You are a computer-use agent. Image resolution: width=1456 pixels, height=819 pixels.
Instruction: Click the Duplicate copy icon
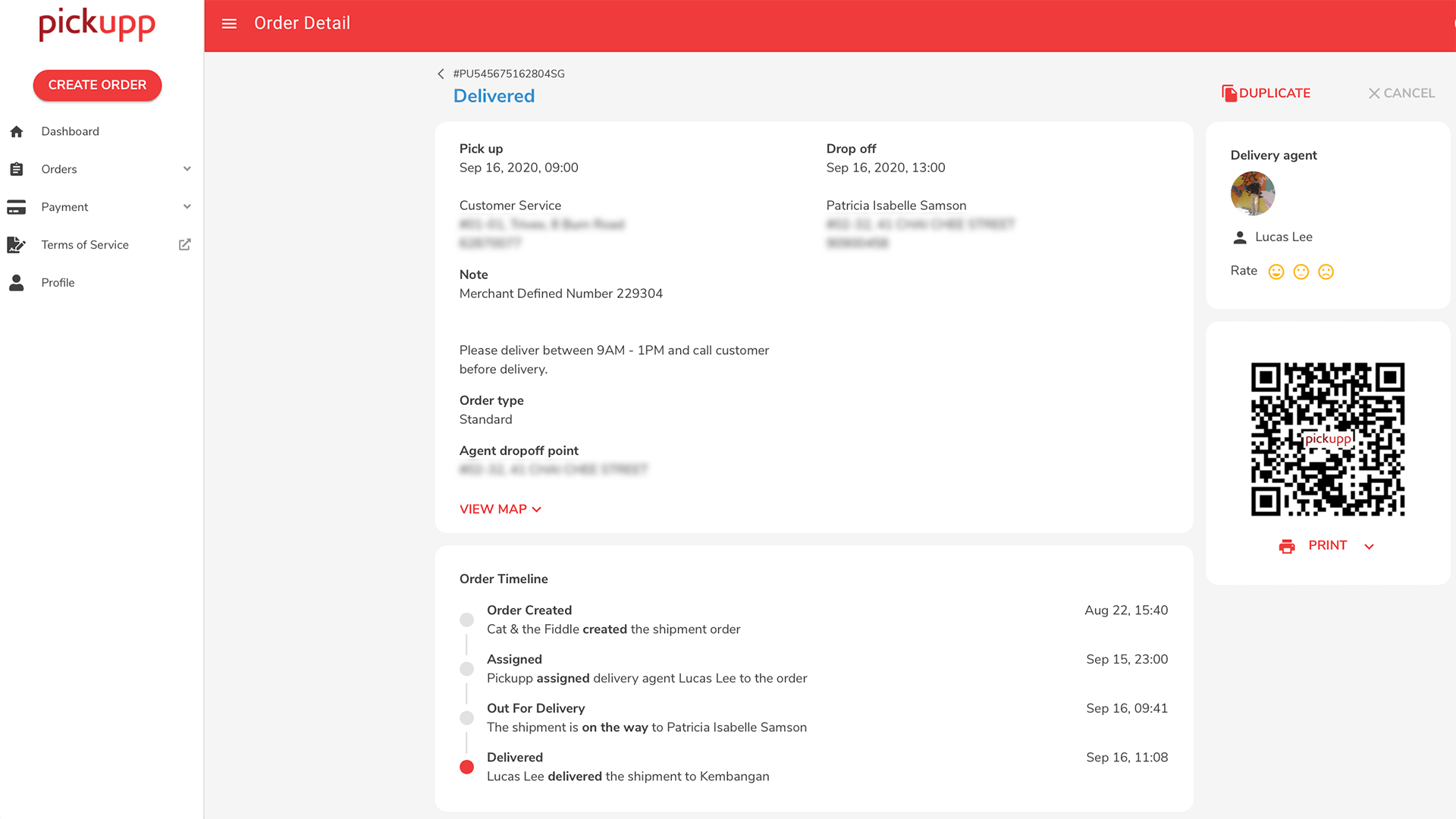point(1229,93)
